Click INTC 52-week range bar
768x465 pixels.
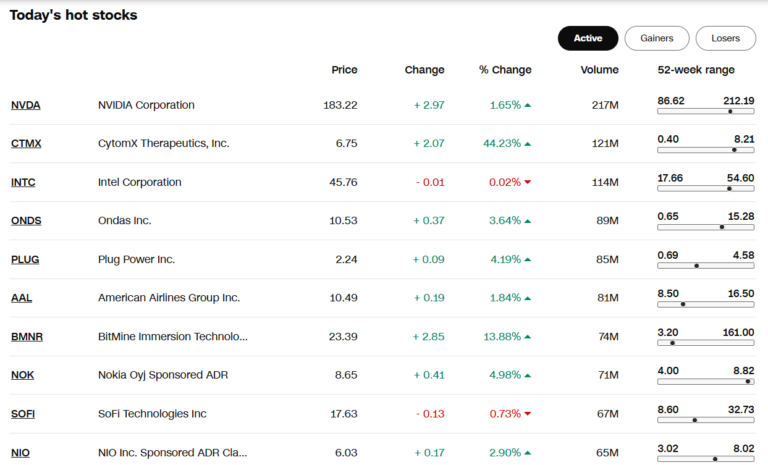click(x=706, y=189)
